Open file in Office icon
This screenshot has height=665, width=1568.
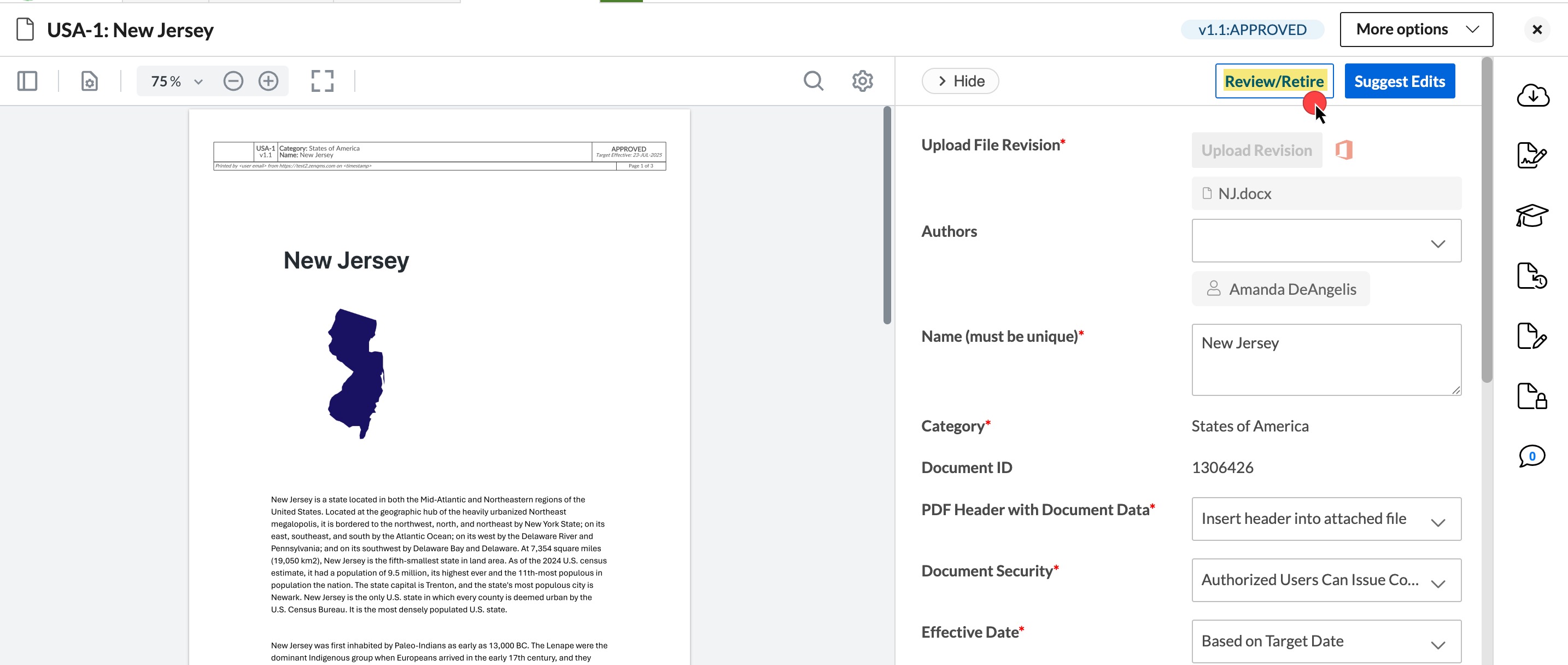(1343, 150)
